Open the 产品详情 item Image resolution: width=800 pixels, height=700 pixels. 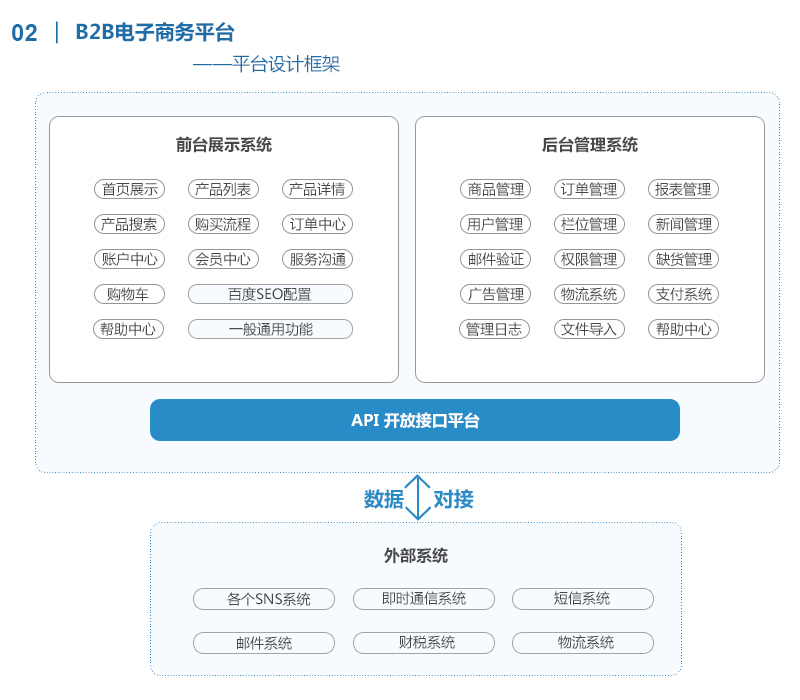tap(317, 189)
